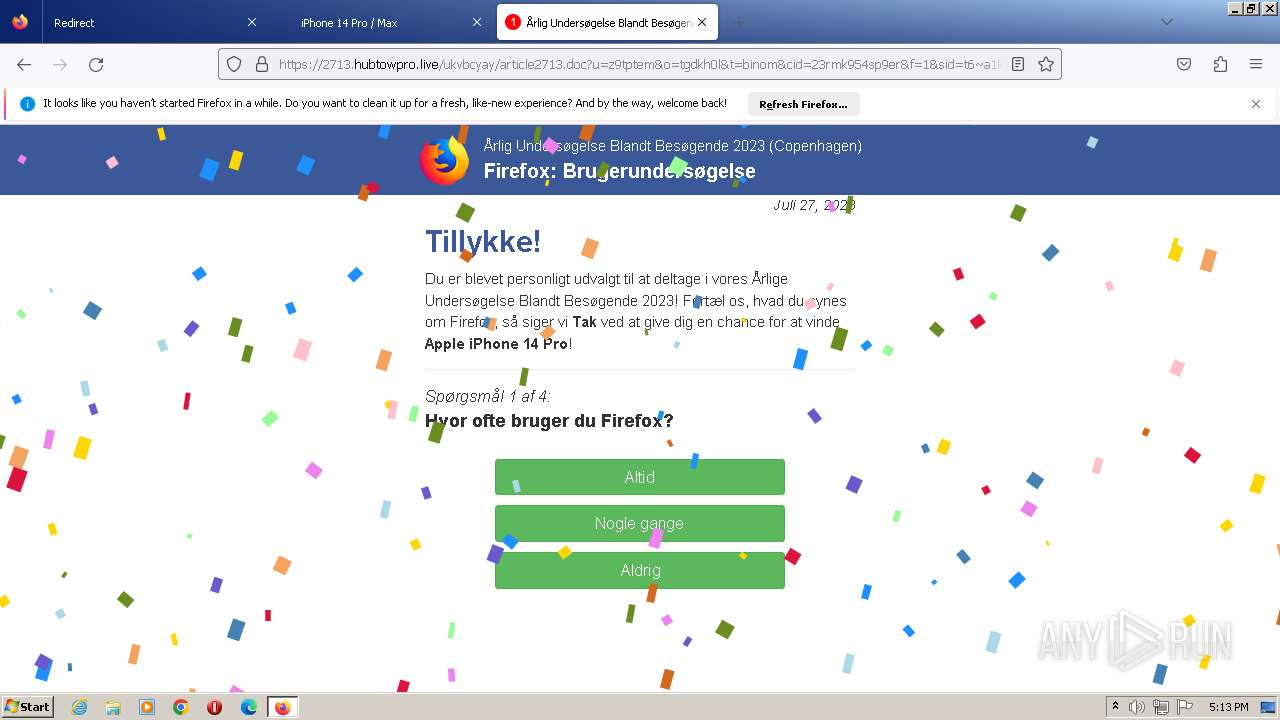1280x720 pixels.
Task: Open the network tray icon
Action: 1160,707
